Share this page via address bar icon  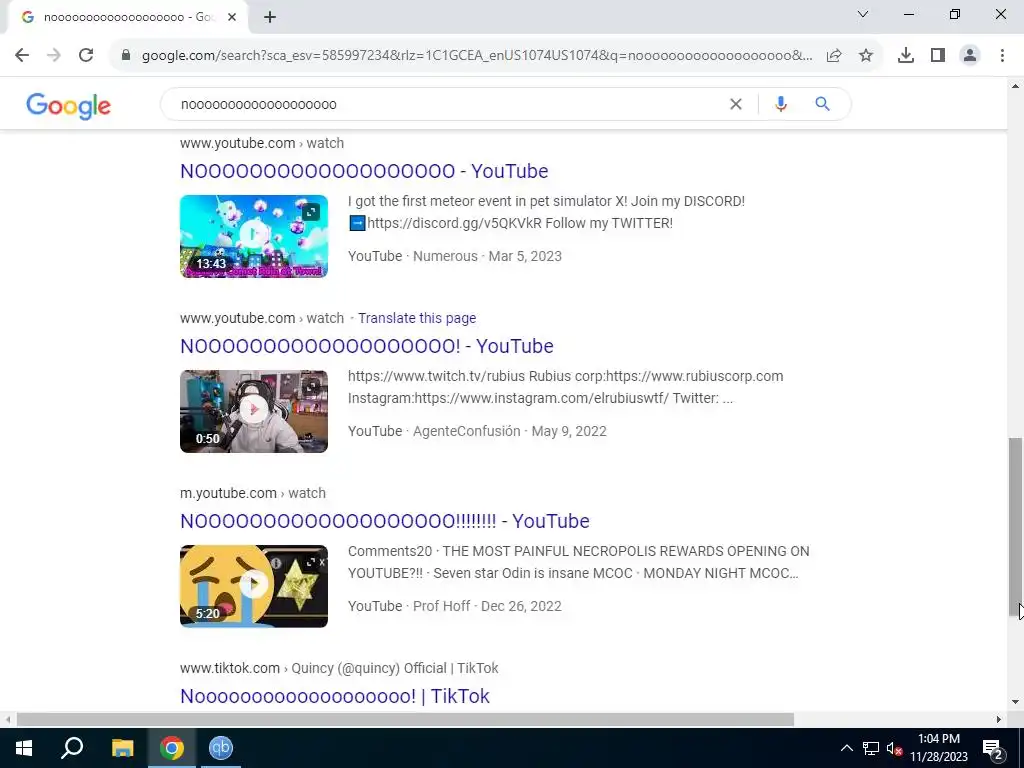click(834, 56)
